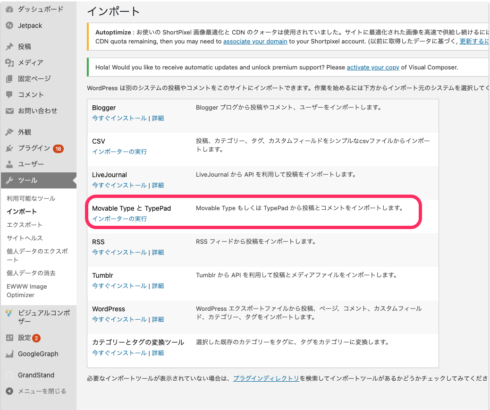
Task: Click the plug icon beside プラグイン
Action: coord(9,148)
